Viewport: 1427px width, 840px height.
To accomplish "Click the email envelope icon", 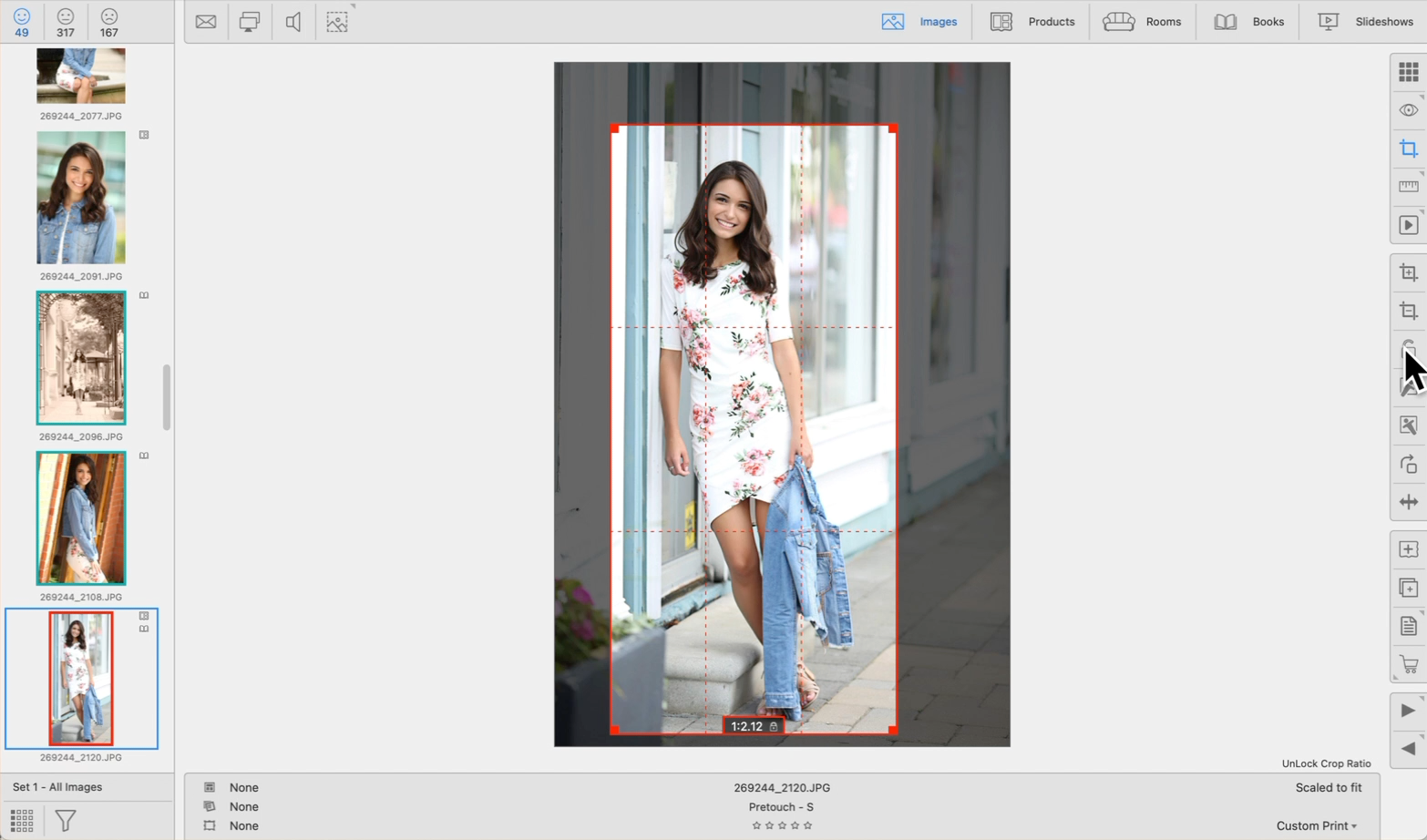I will point(206,22).
